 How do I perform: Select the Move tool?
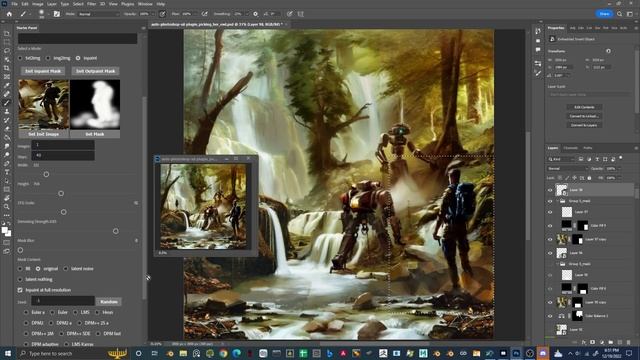click(7, 33)
